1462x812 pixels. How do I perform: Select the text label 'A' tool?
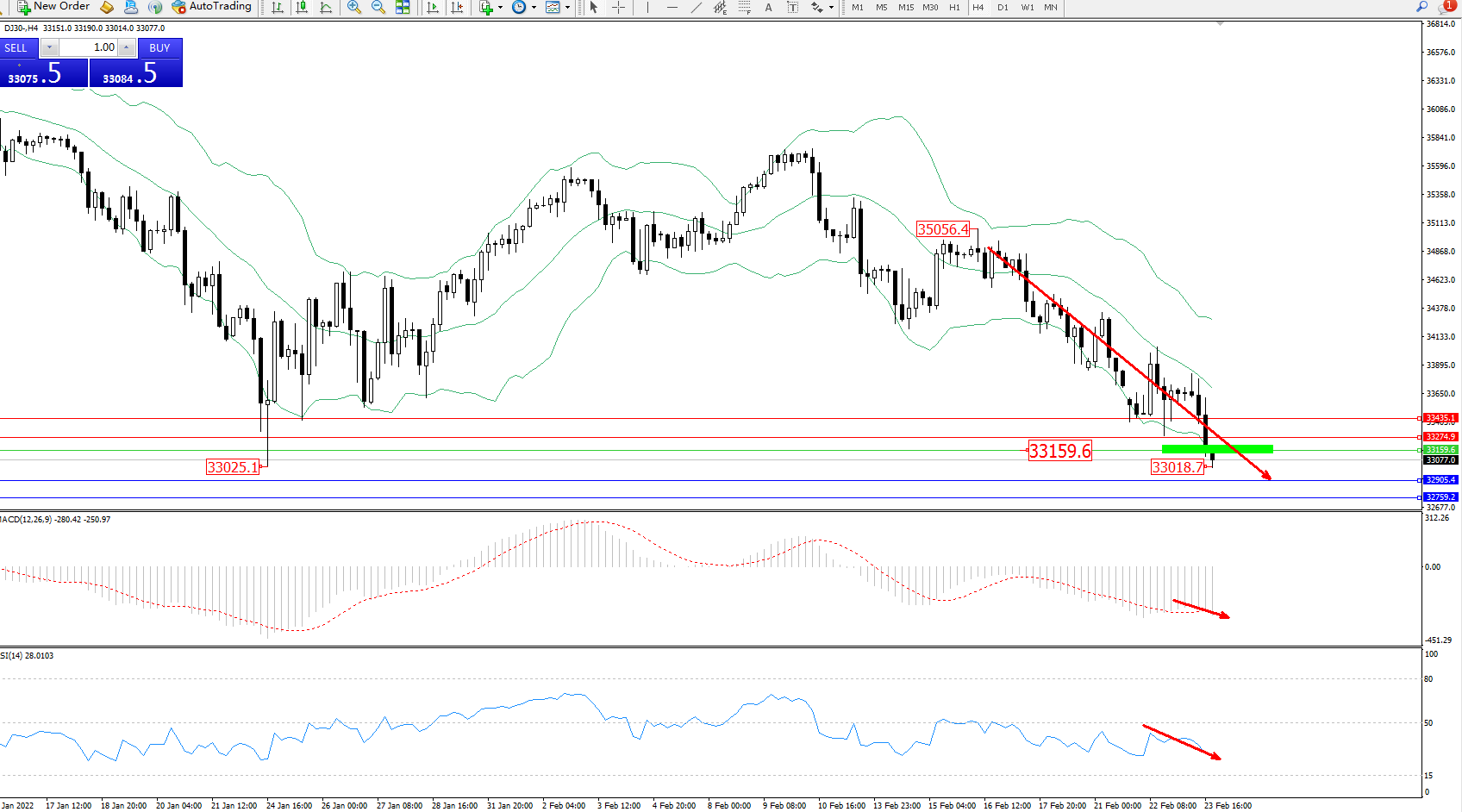coord(768,7)
